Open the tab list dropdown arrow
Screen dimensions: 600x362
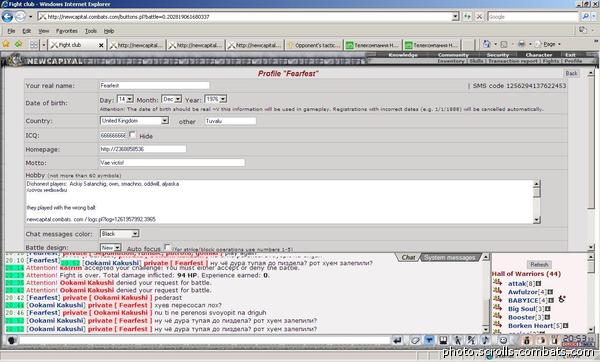pyautogui.click(x=44, y=45)
